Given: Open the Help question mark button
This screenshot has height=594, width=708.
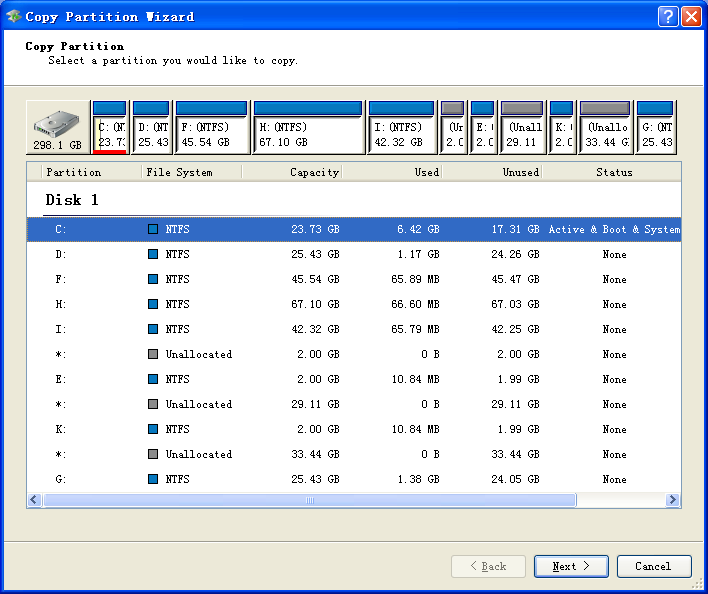Looking at the screenshot, I should (668, 17).
